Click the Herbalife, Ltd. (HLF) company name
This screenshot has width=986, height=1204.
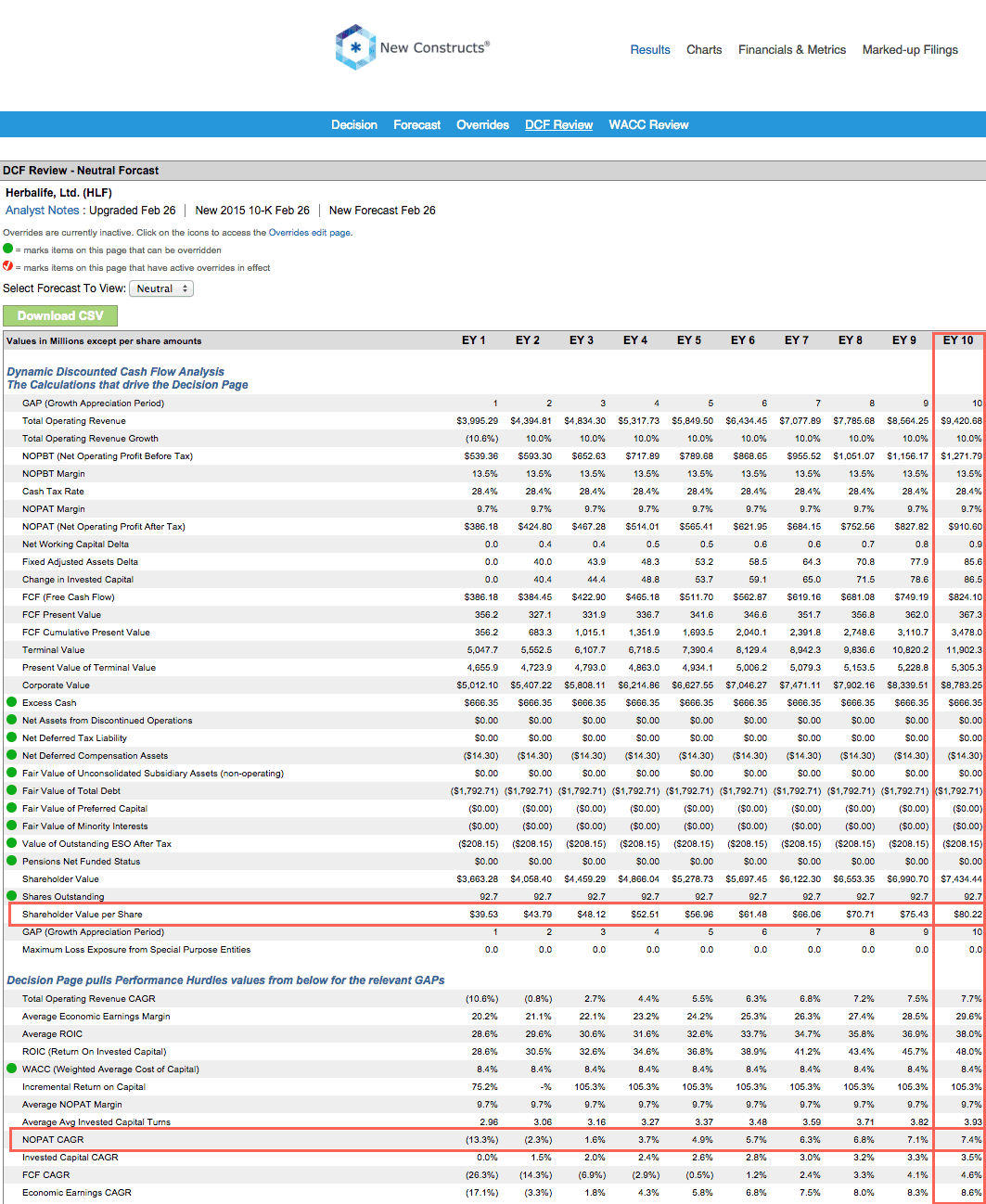click(x=58, y=193)
